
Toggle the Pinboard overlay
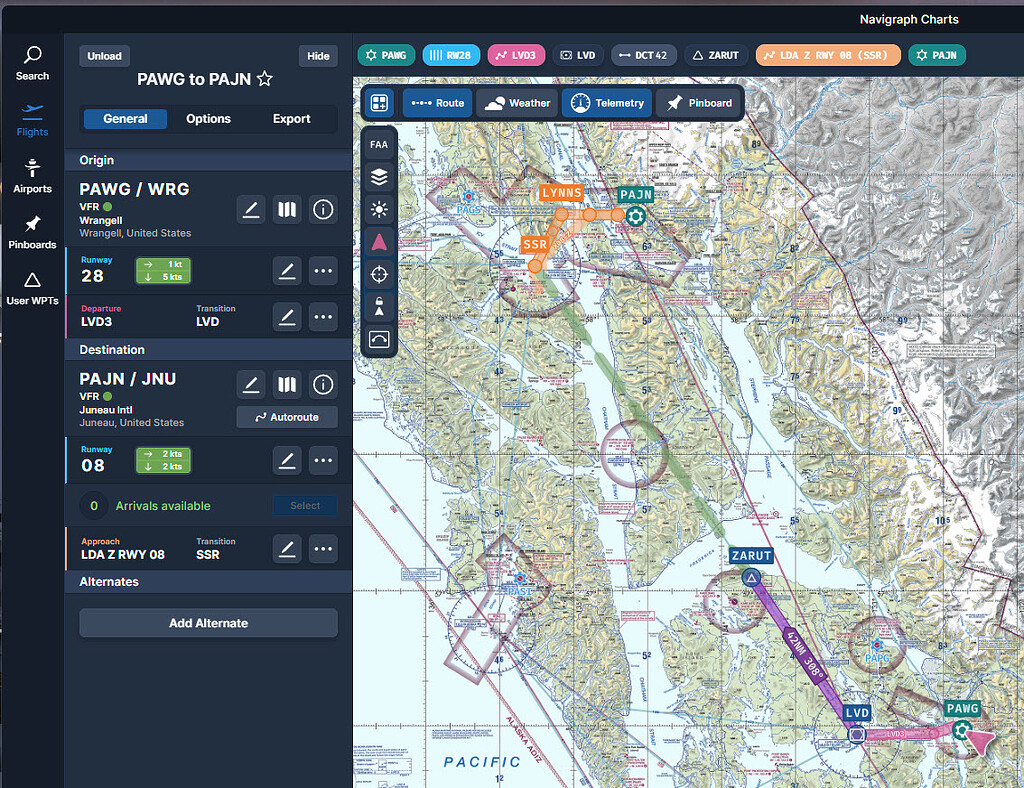click(x=699, y=103)
